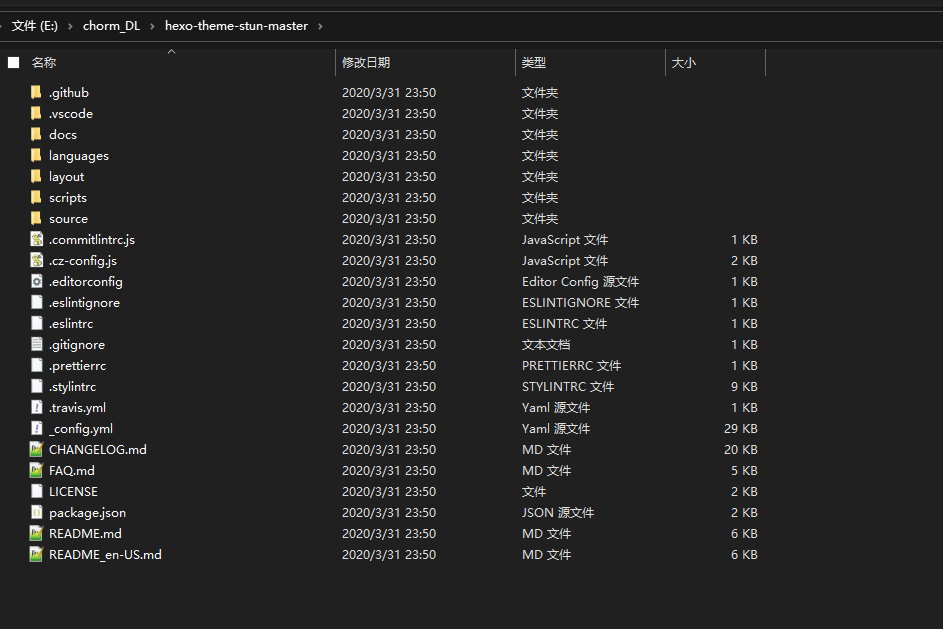
Task: Select the source folder name
Action: pos(69,219)
